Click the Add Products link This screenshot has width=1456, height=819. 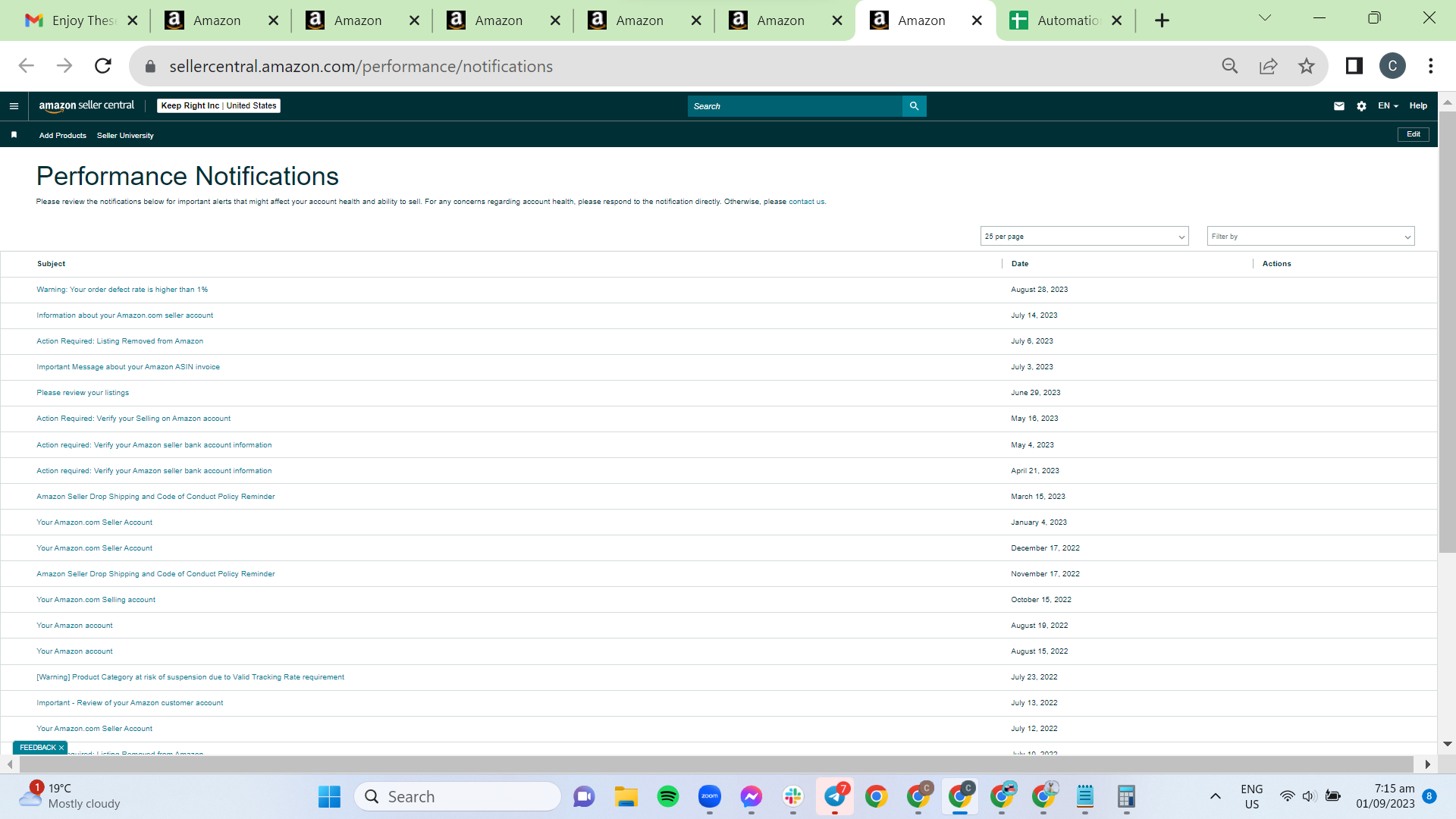(63, 136)
